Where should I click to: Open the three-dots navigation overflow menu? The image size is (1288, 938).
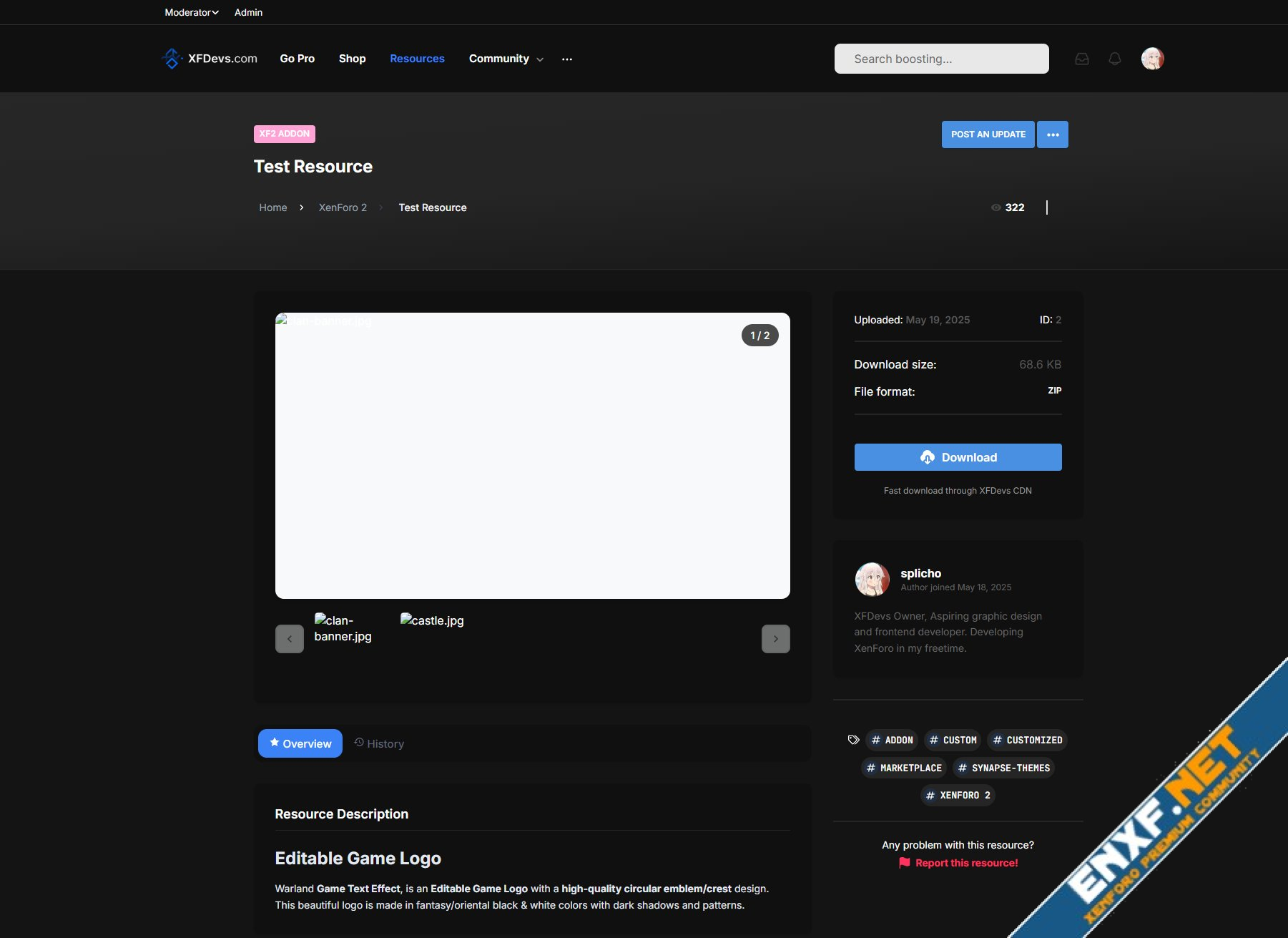point(567,59)
